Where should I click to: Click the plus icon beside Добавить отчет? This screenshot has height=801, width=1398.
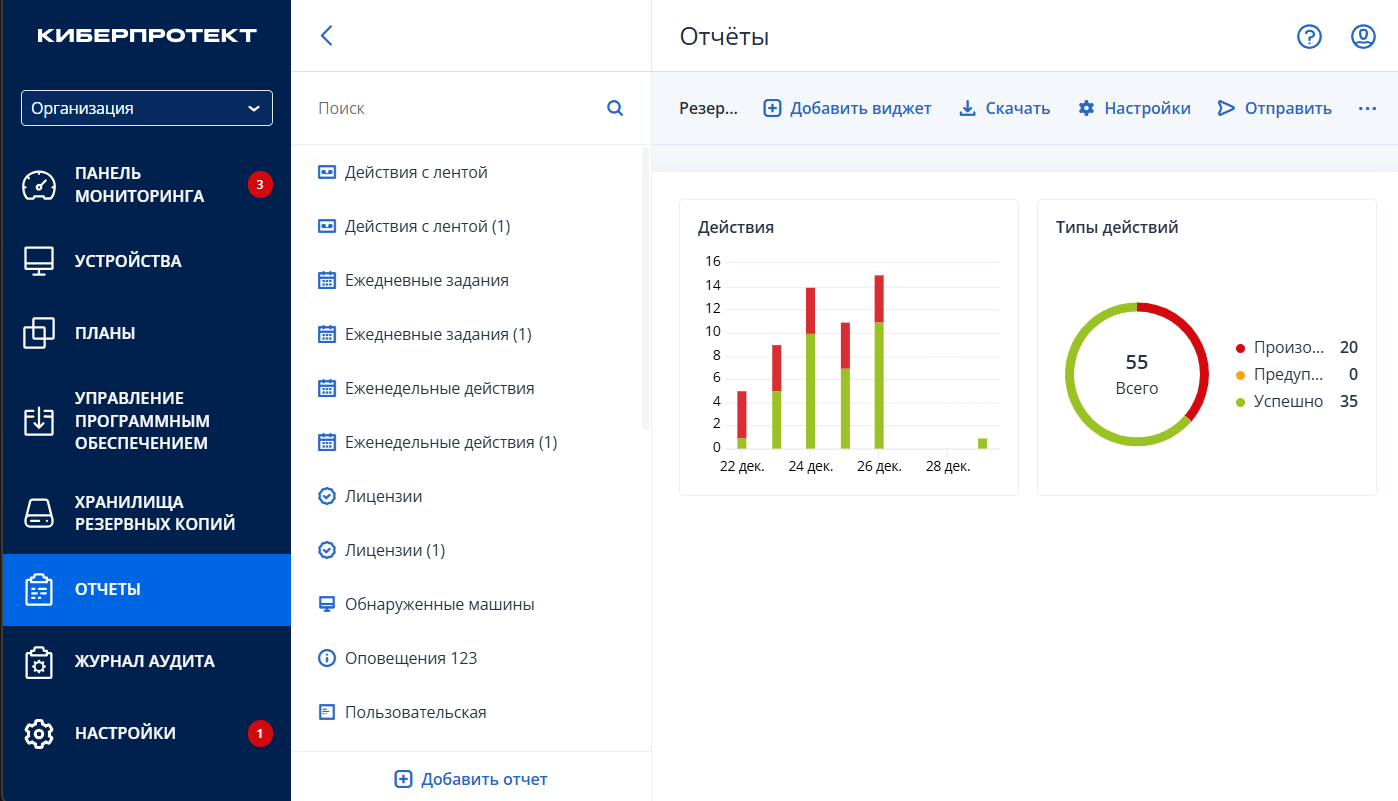coord(403,779)
